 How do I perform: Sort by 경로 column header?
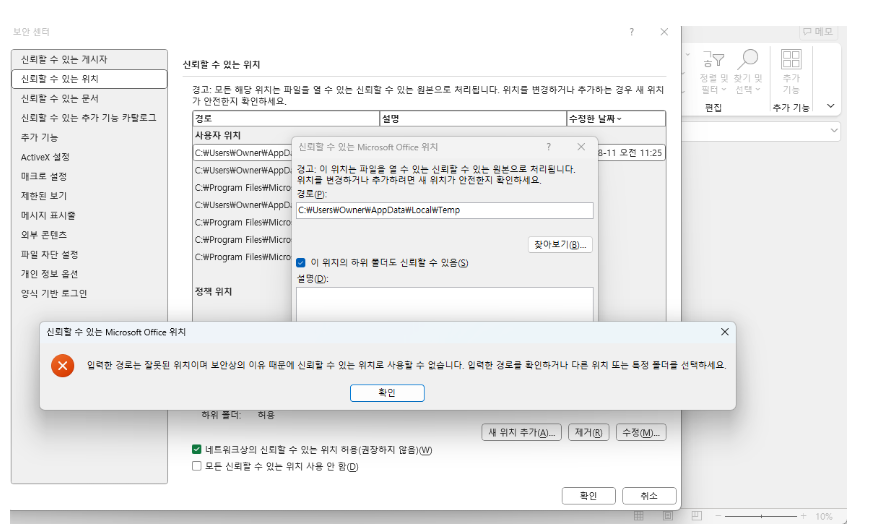pos(286,119)
